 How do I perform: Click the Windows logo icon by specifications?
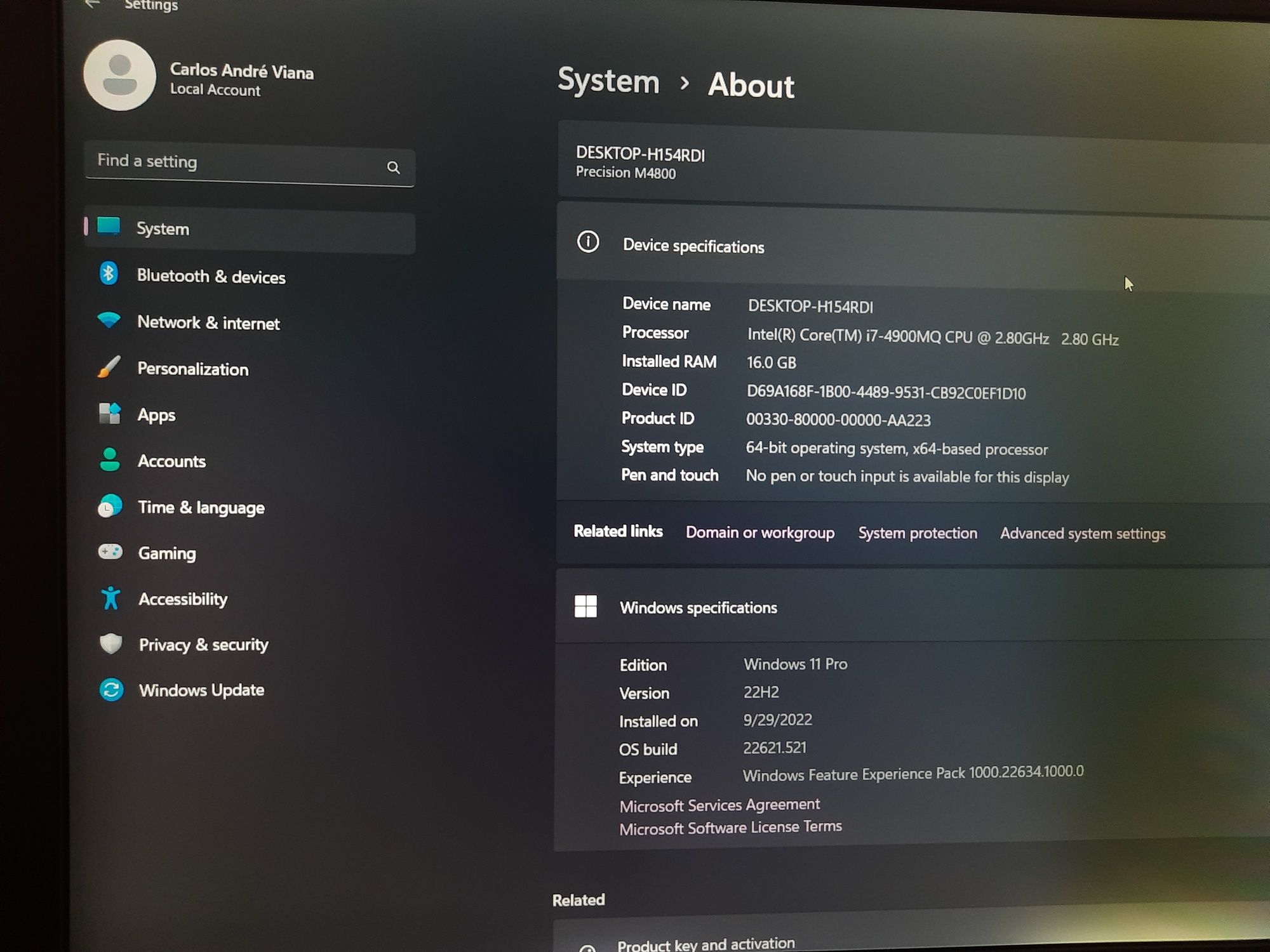pos(585,605)
